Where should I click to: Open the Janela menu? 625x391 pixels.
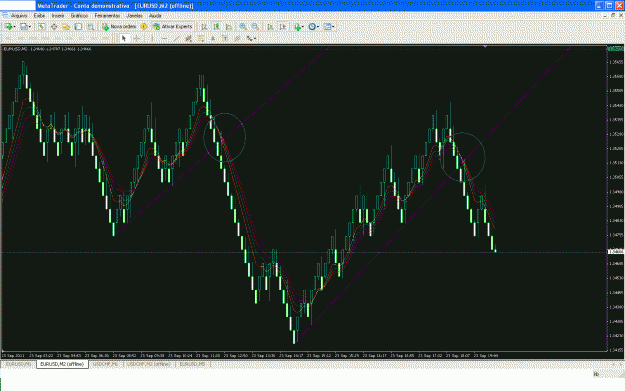coord(134,16)
